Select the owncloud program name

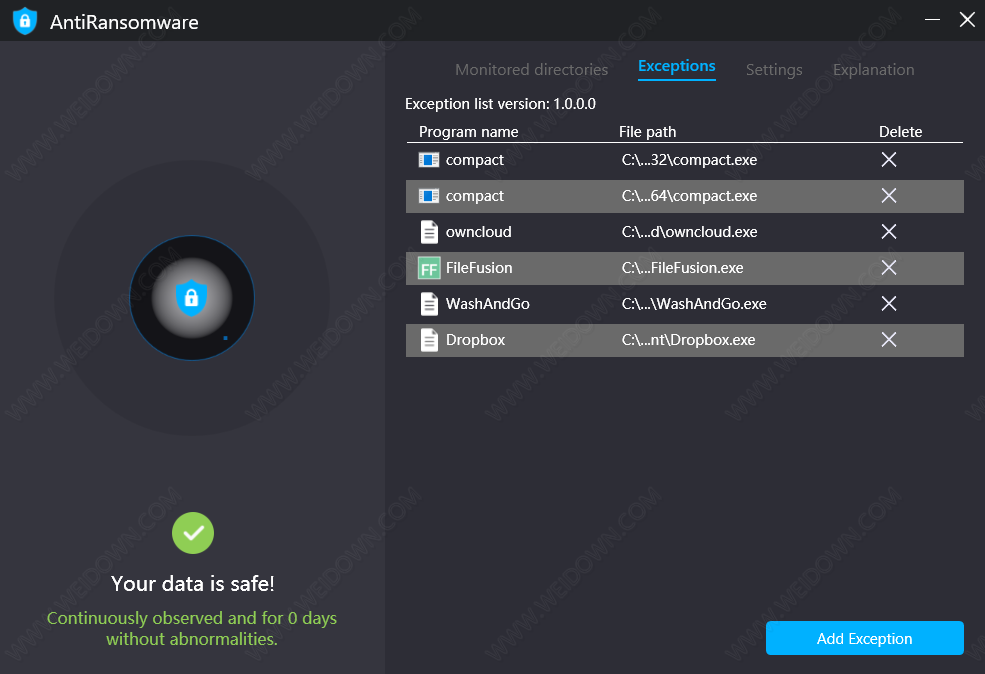(x=479, y=232)
